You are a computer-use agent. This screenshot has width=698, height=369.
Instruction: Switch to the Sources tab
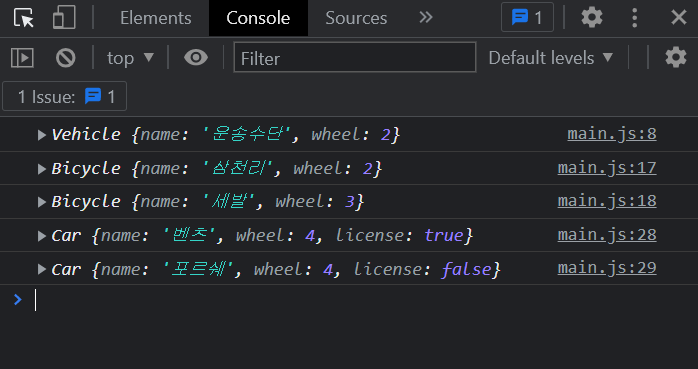356,18
